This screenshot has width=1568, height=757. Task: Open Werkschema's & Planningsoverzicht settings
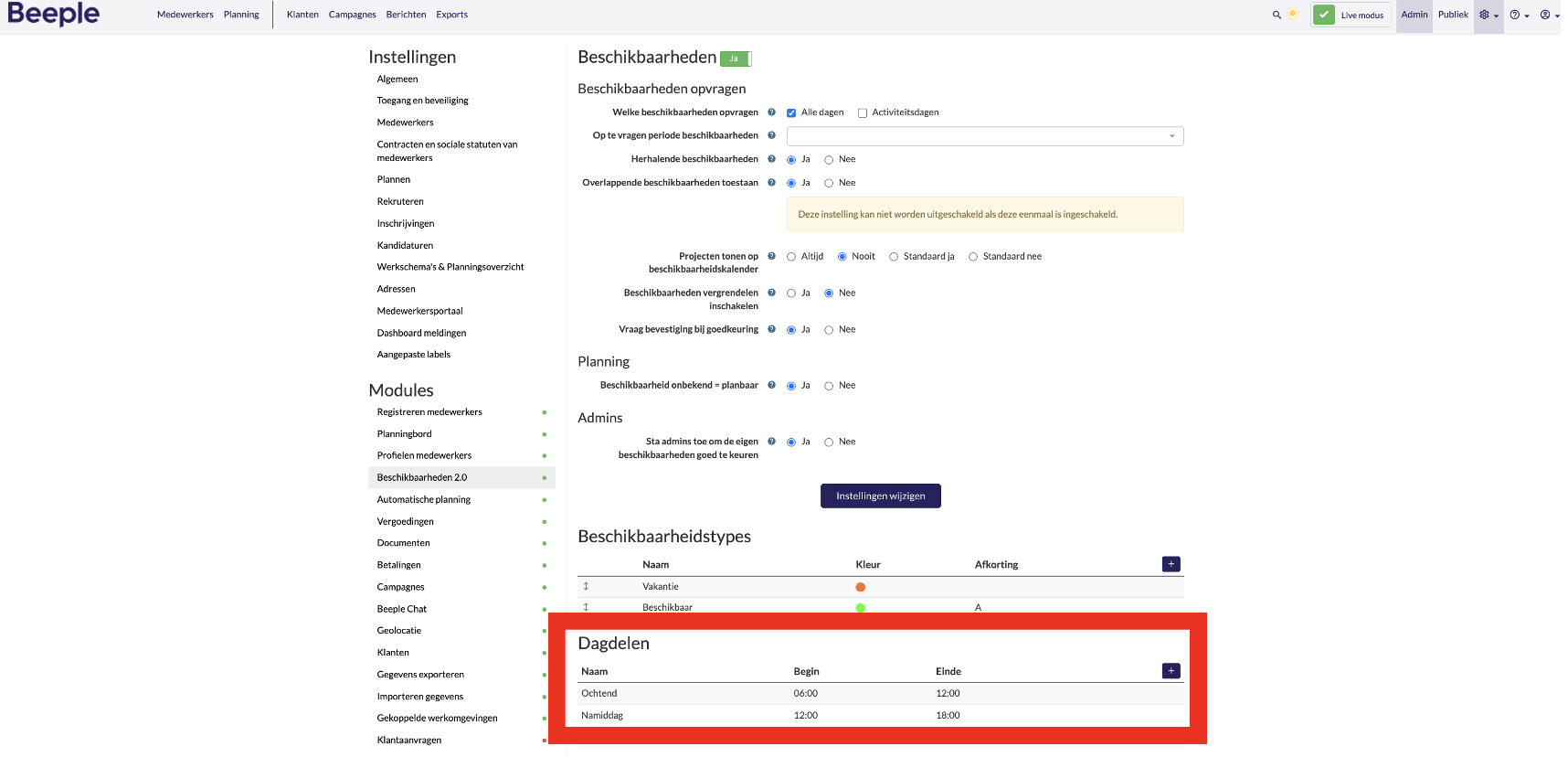click(450, 267)
